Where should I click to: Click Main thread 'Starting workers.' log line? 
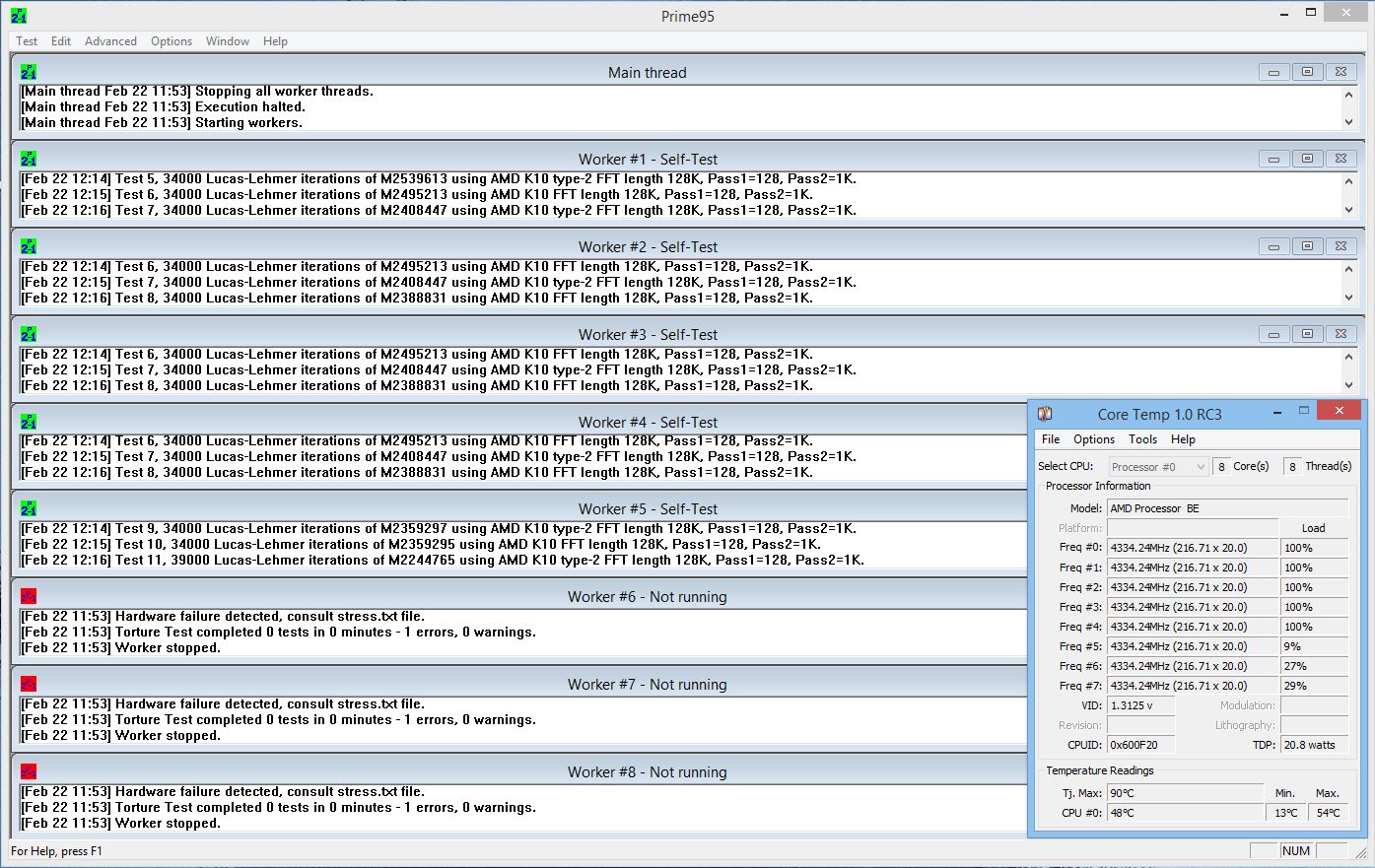click(x=162, y=123)
